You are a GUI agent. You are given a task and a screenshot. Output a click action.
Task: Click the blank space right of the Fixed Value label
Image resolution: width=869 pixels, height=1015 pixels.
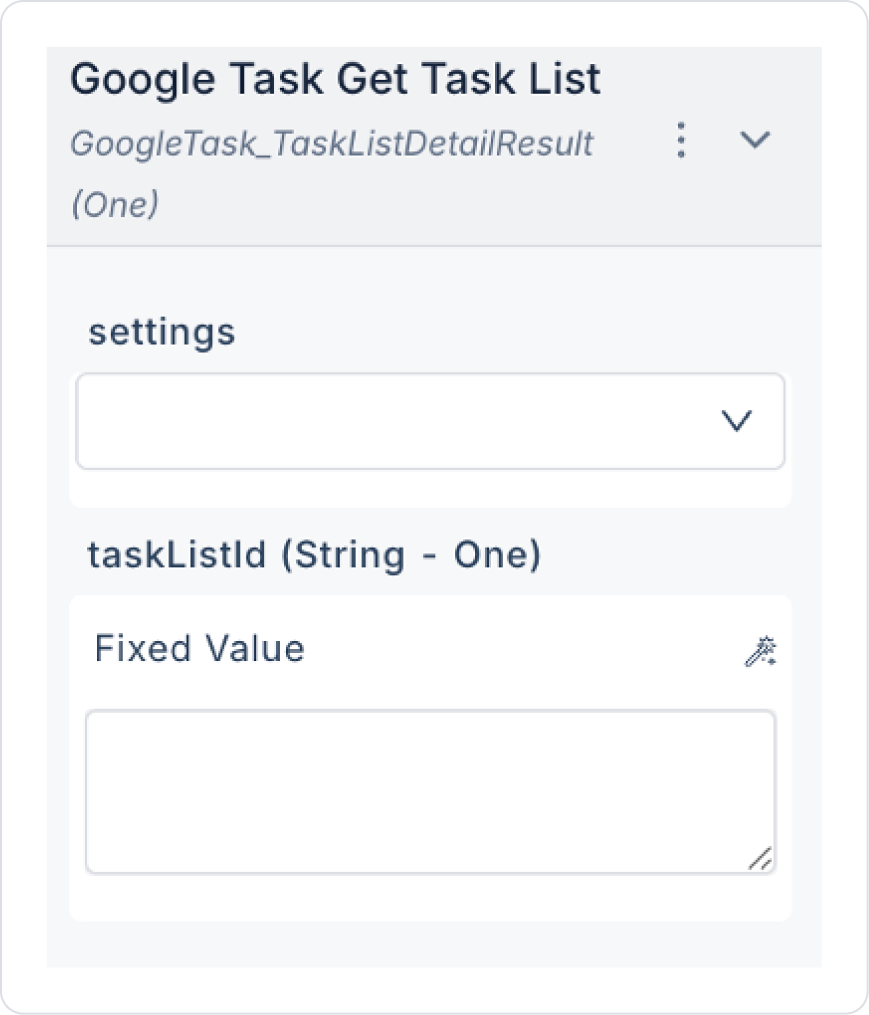[x=520, y=650]
